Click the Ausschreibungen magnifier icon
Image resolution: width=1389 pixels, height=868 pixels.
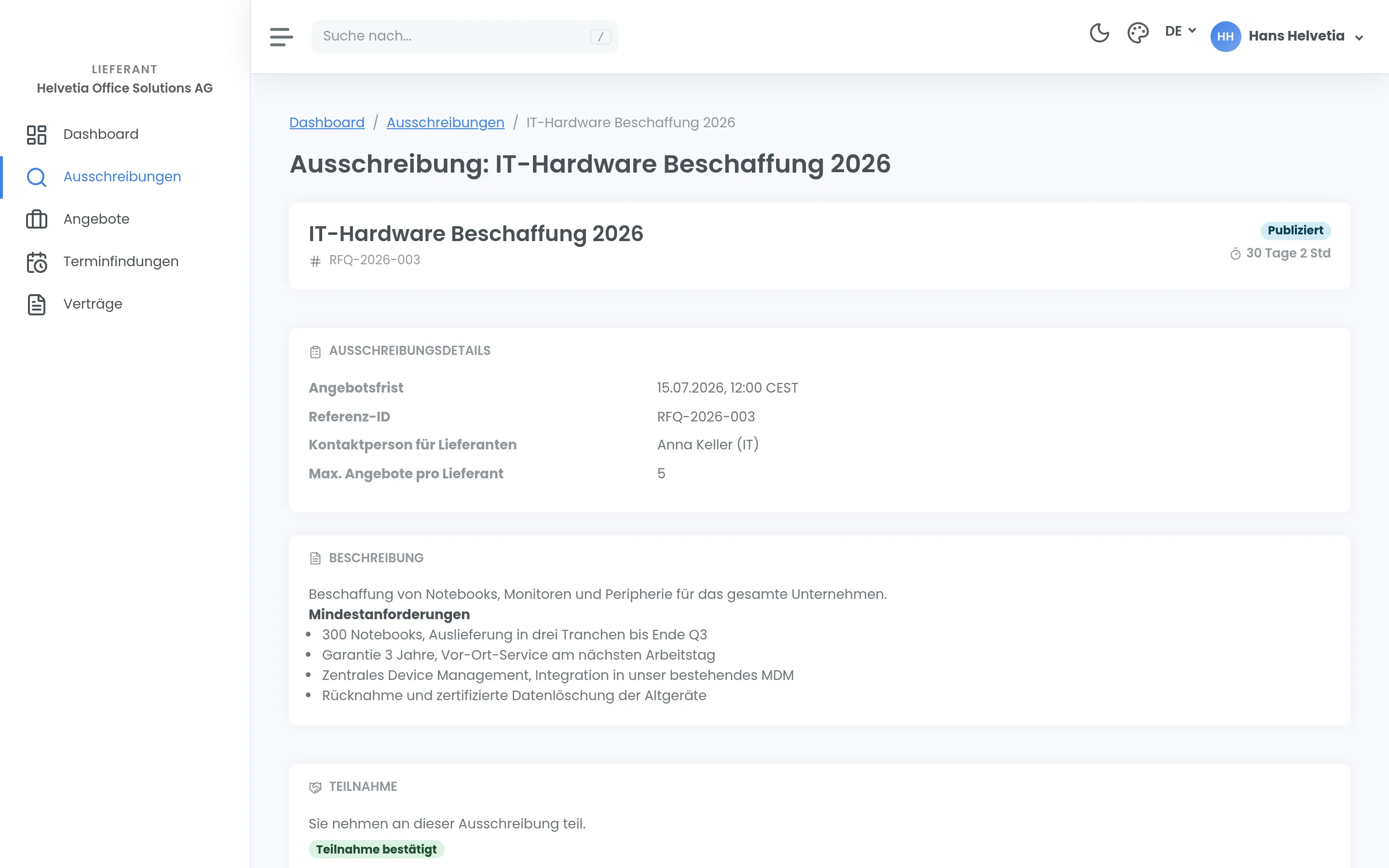pyautogui.click(x=37, y=177)
